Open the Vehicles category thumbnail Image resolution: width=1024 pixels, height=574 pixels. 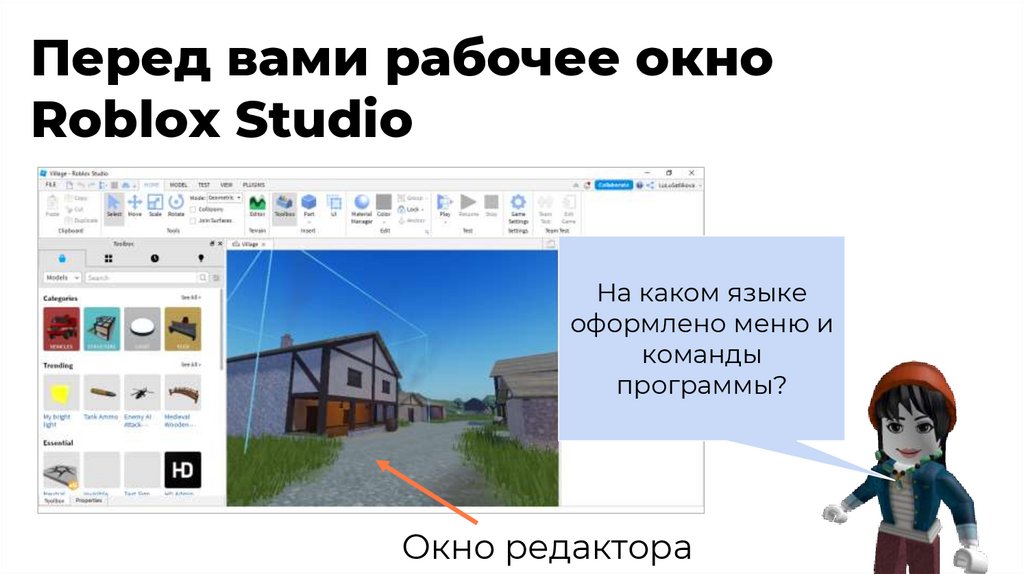point(61,329)
